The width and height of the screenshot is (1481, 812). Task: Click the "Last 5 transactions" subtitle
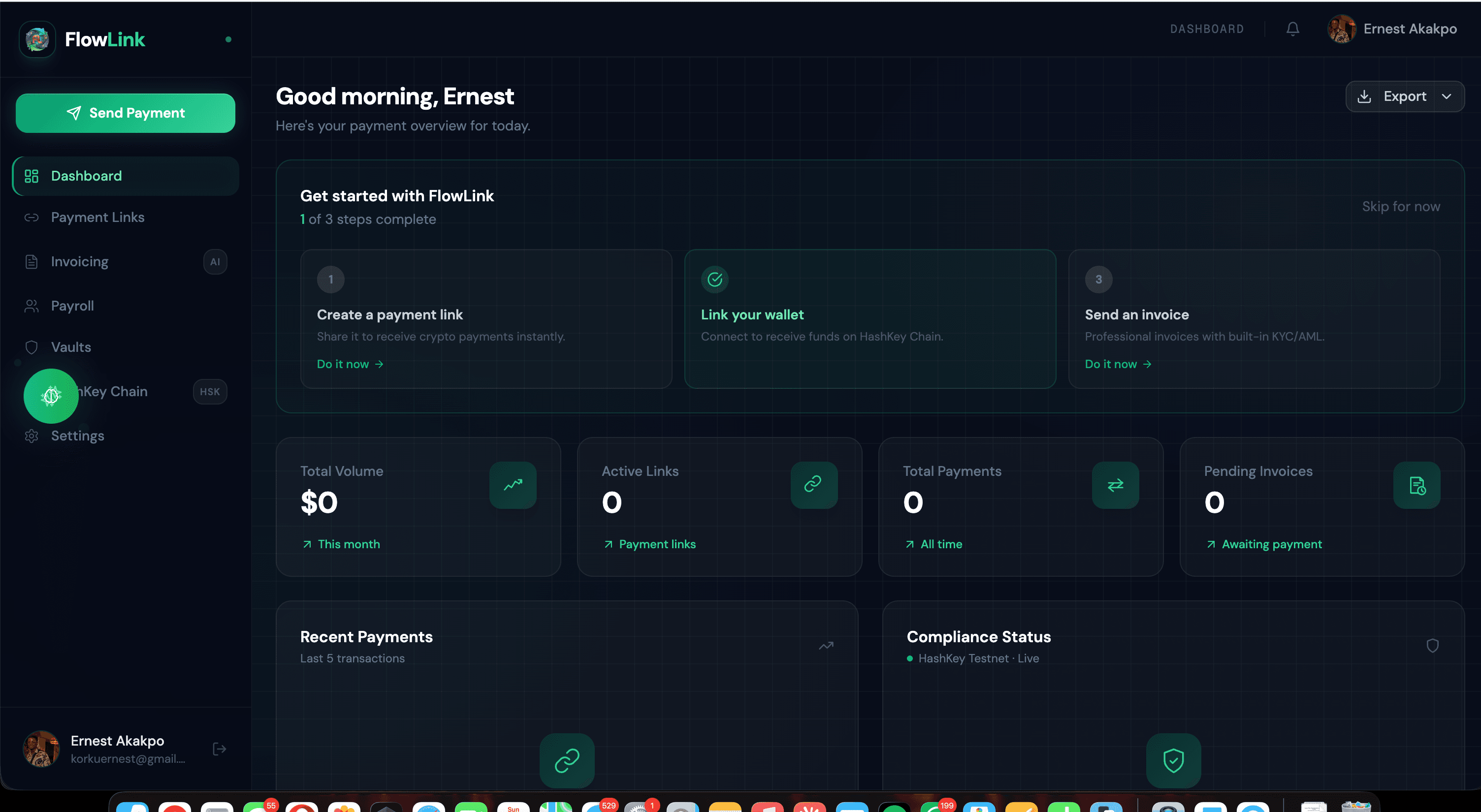coord(353,658)
